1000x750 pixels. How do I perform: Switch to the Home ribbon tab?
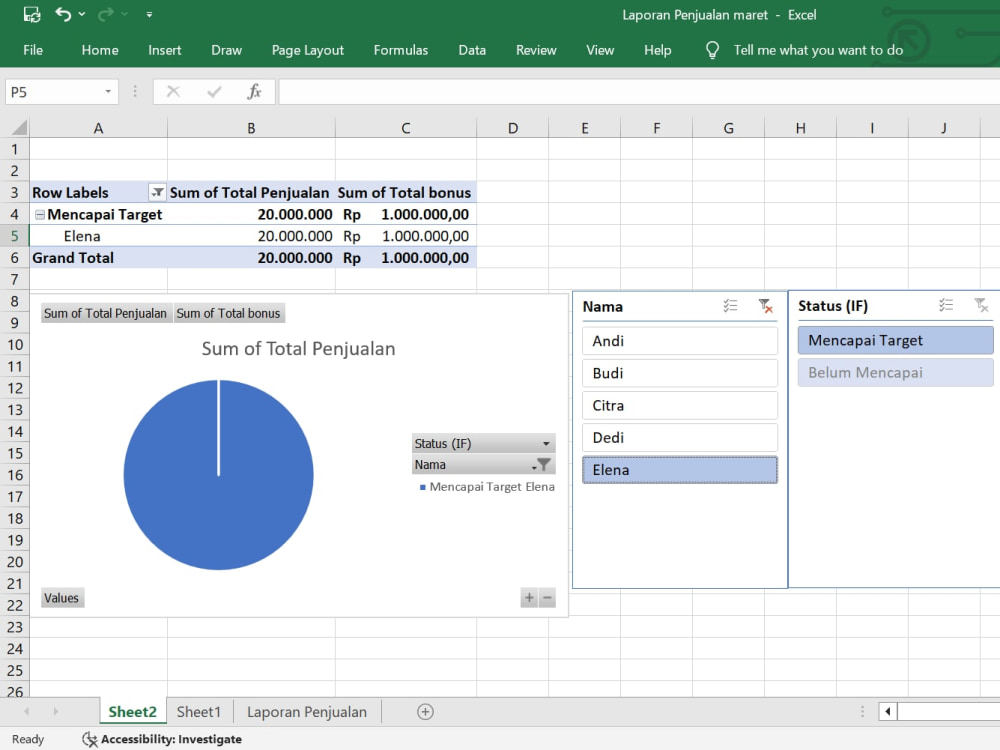pos(100,50)
